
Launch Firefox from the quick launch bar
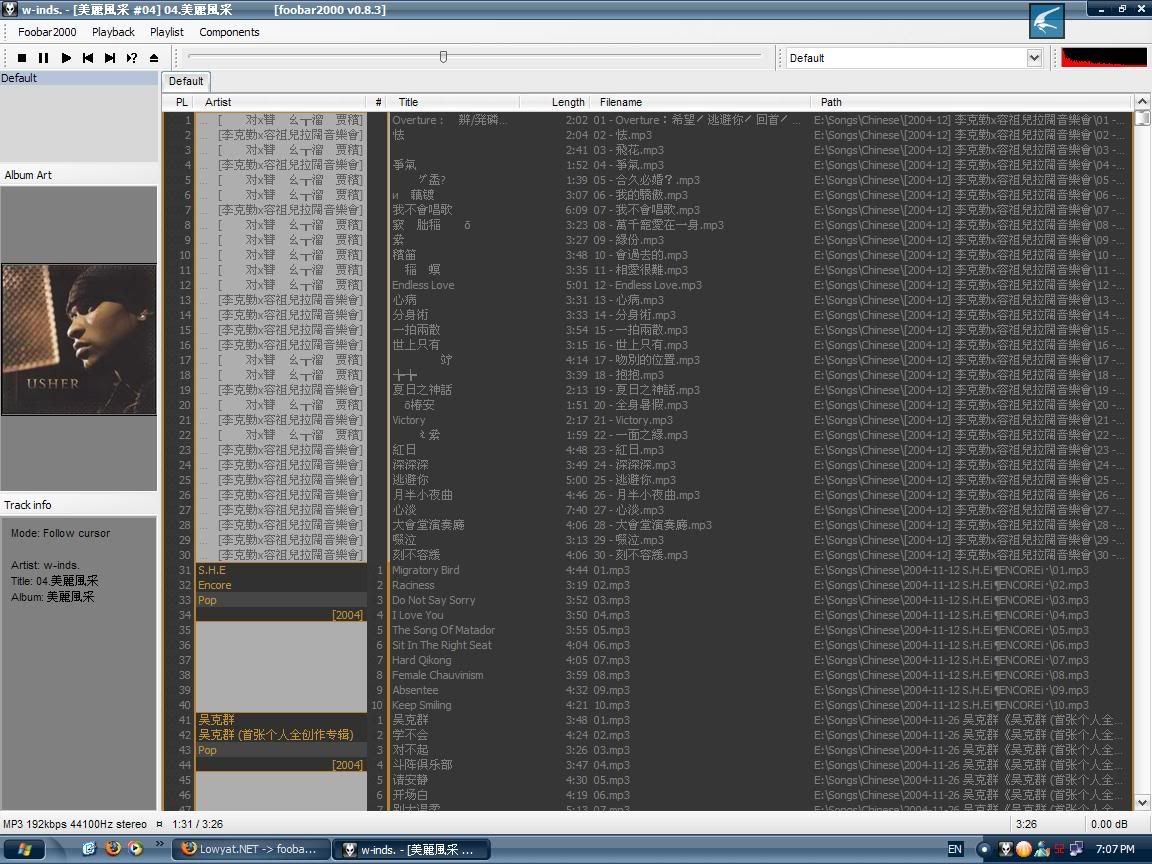pyautogui.click(x=112, y=849)
